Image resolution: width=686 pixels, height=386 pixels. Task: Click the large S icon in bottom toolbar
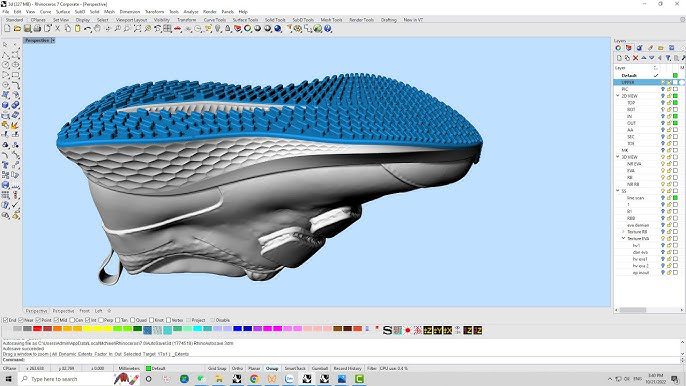[x=387, y=330]
